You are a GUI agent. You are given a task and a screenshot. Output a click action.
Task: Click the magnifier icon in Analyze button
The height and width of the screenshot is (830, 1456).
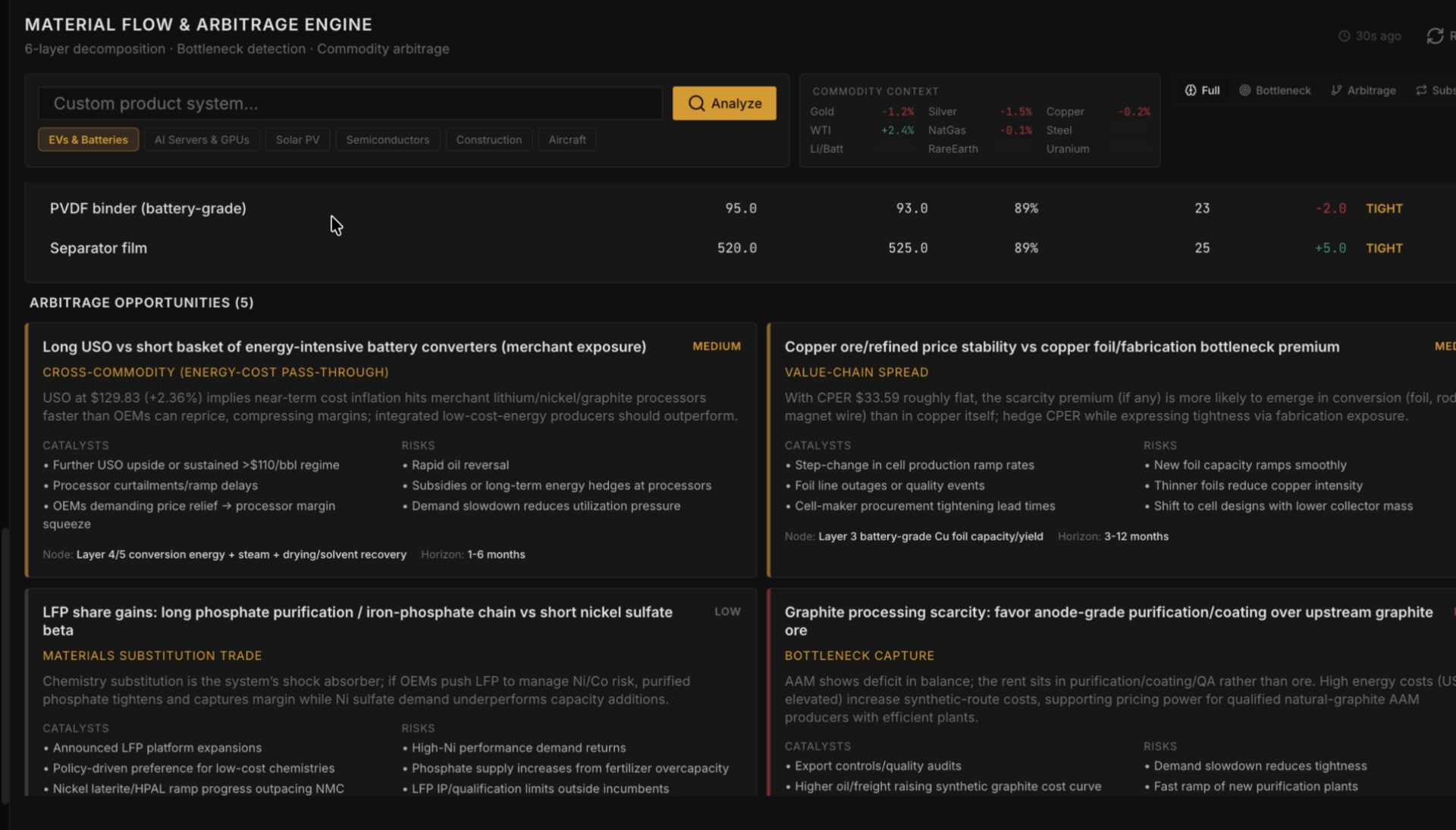tap(696, 103)
